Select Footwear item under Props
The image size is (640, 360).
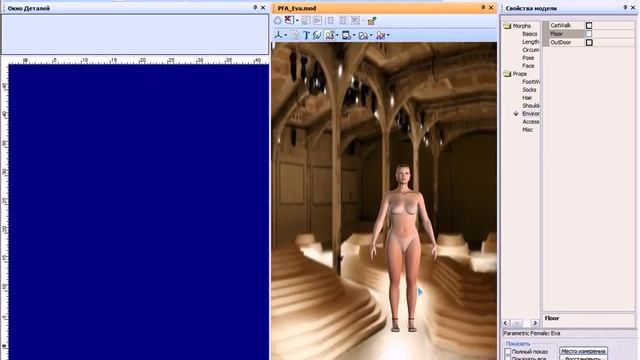point(531,82)
